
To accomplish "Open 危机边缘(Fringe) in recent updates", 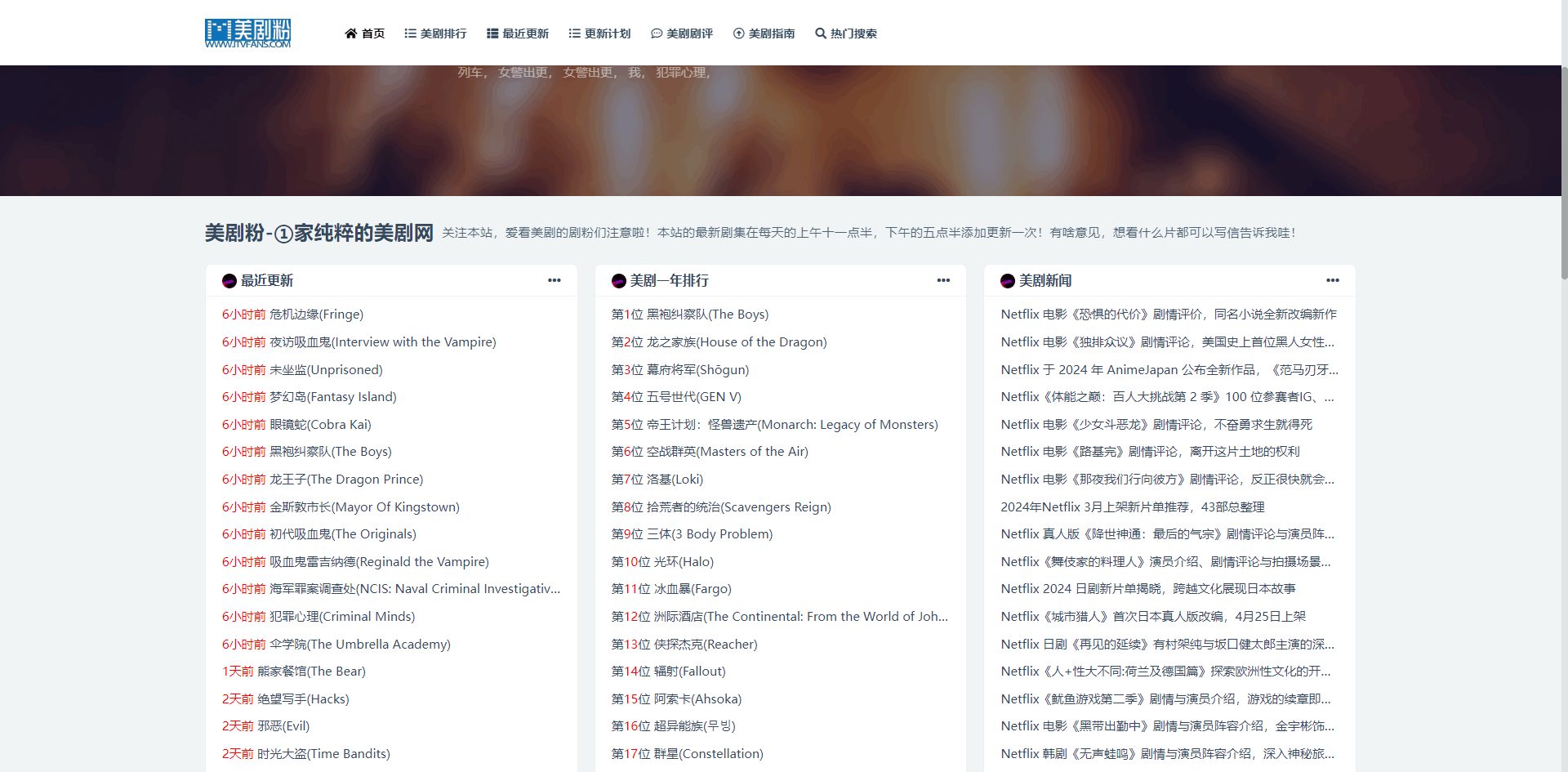I will click(x=316, y=315).
